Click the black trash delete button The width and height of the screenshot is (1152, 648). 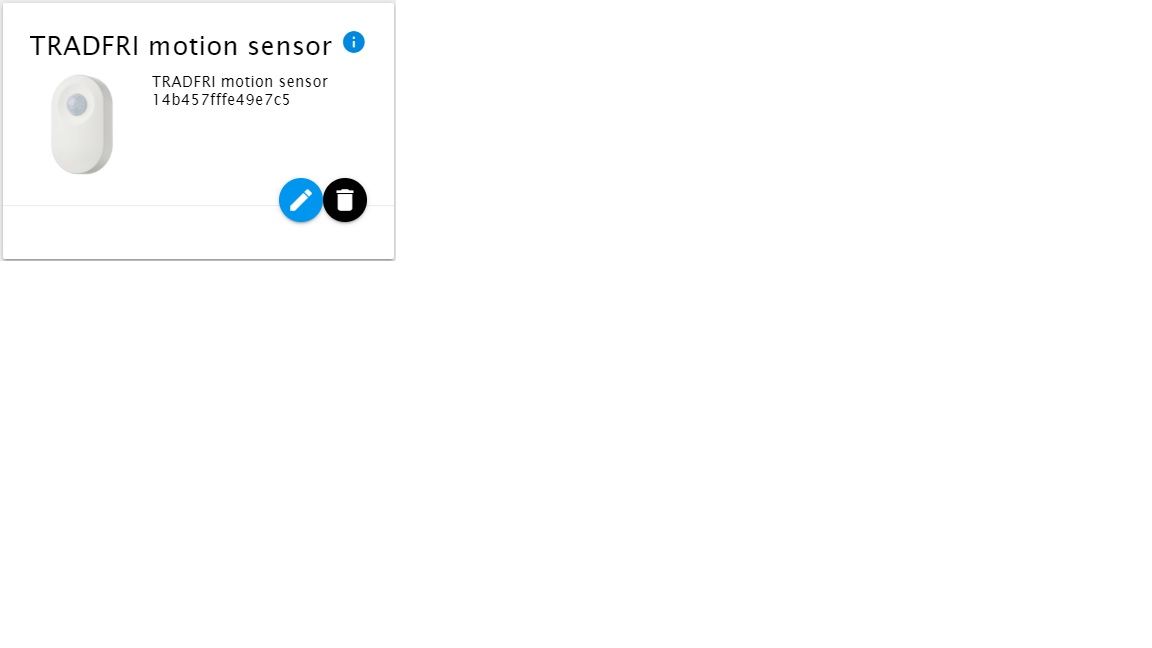click(345, 200)
